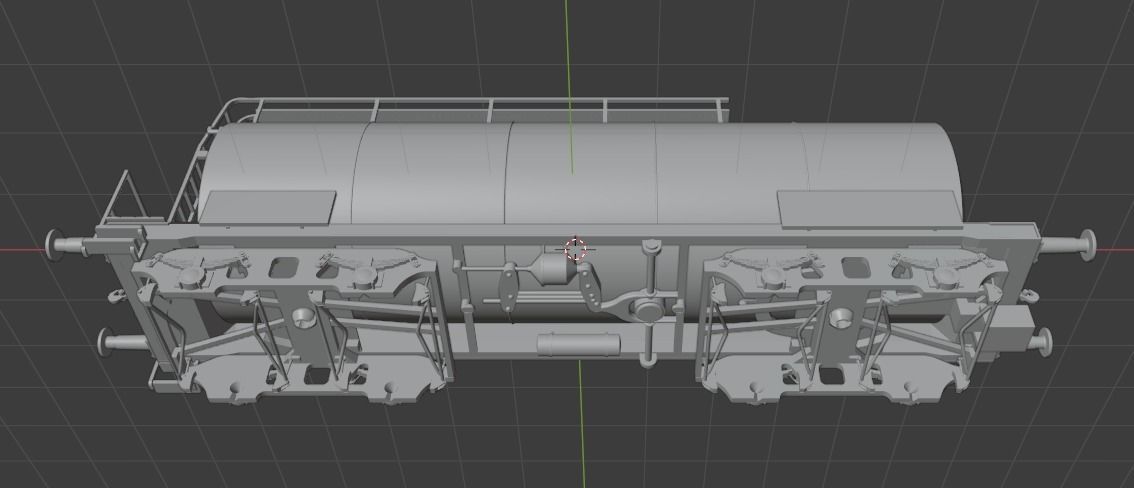Select the brake cylinder beside the 3D cursor
This screenshot has width=1134, height=488.
point(552,270)
